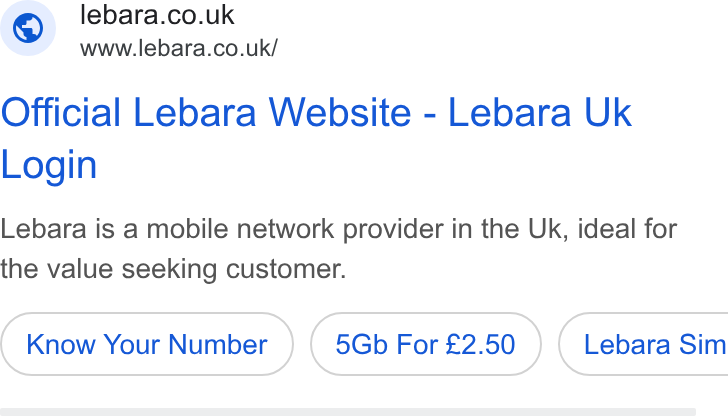The height and width of the screenshot is (416, 728).
Task: Choose the Lebara Sim chip
Action: 644,344
